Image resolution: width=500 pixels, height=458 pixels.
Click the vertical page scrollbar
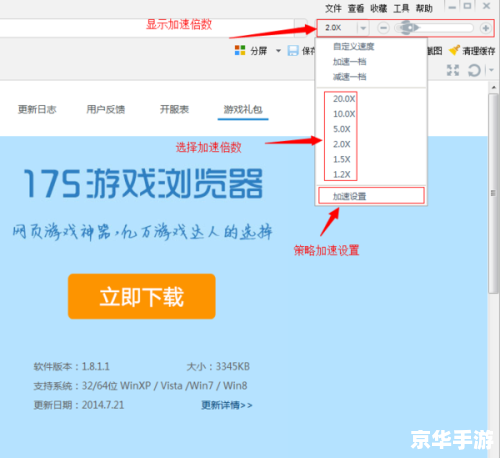[x=493, y=193]
